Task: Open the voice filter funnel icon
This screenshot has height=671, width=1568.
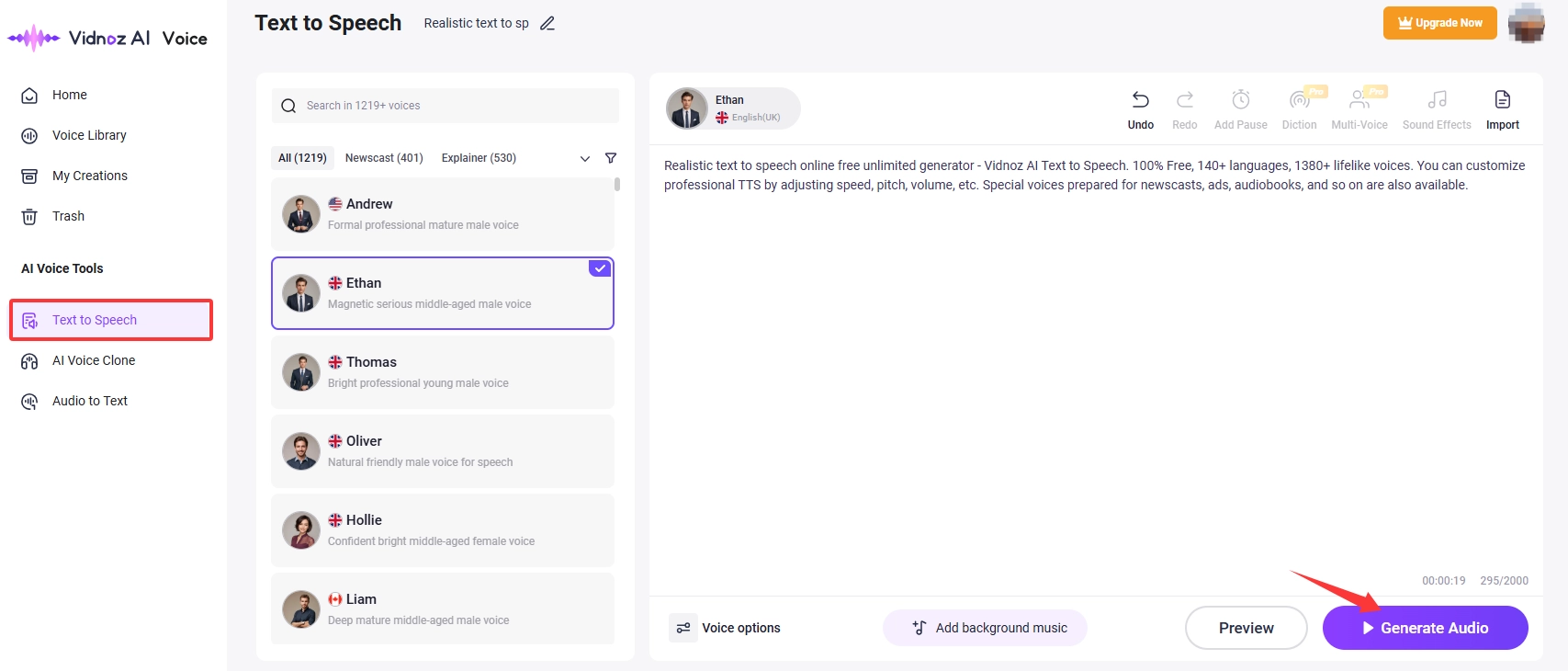Action: pyautogui.click(x=611, y=158)
